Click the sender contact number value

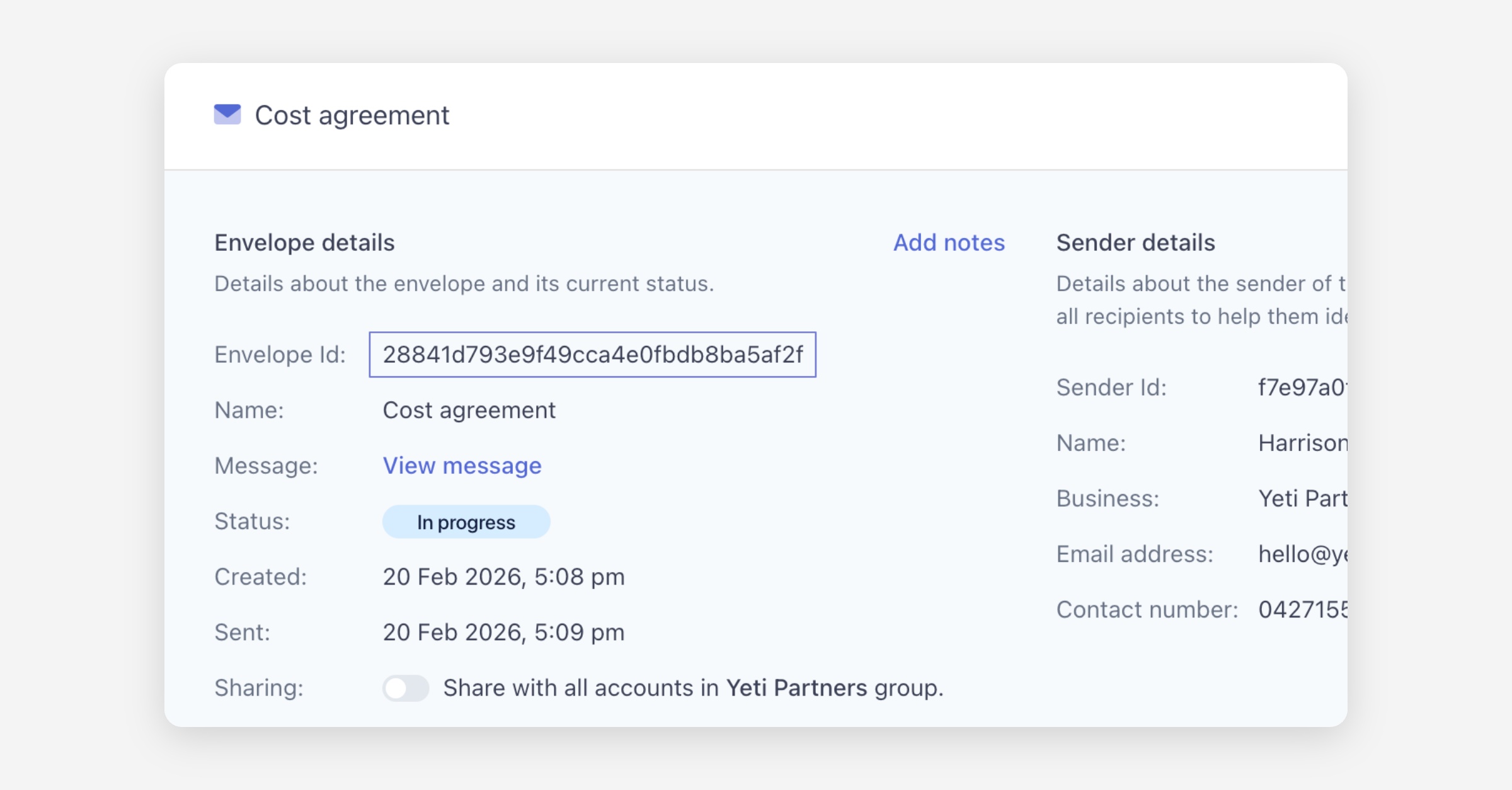[1302, 609]
